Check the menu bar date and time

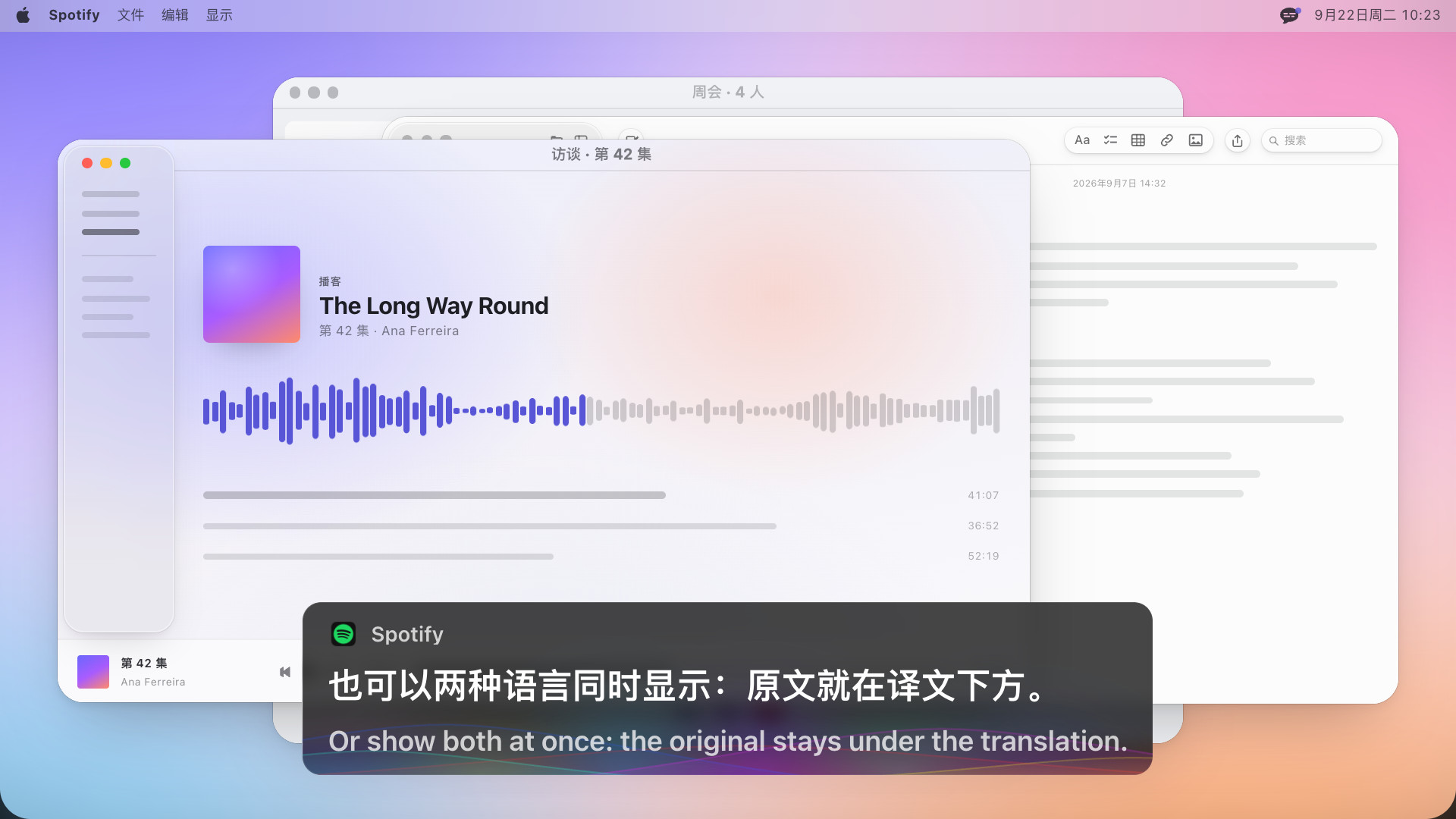(x=1377, y=15)
